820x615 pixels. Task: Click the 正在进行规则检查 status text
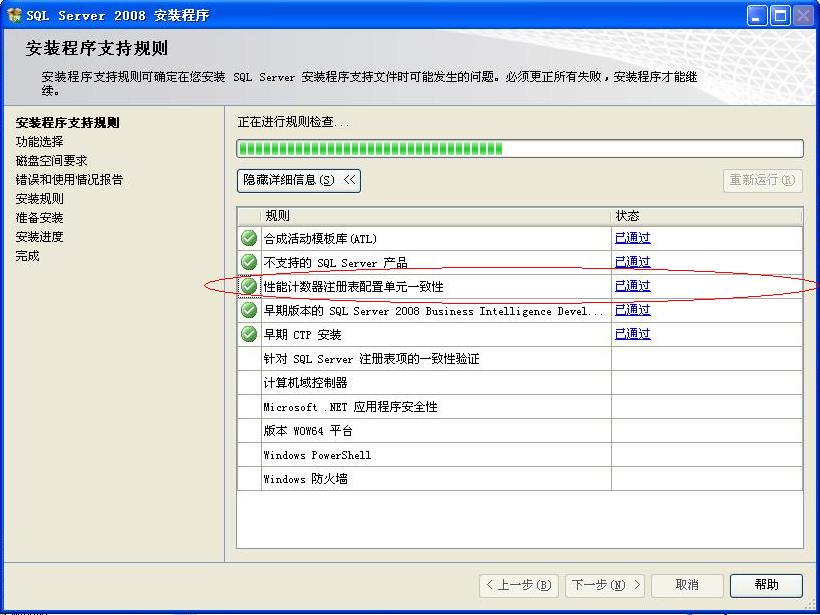pos(293,122)
